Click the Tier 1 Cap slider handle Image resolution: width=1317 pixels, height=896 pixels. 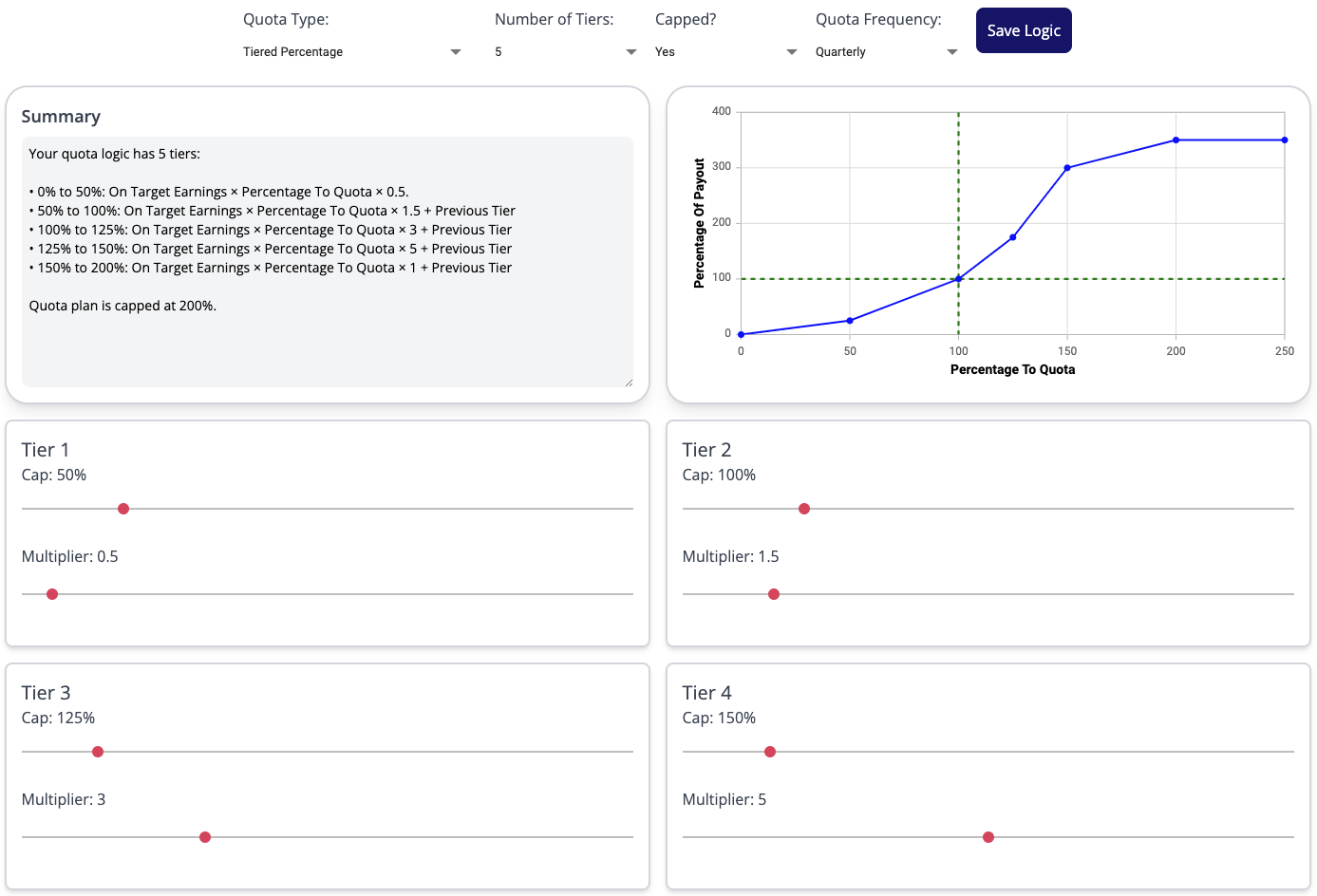point(123,509)
